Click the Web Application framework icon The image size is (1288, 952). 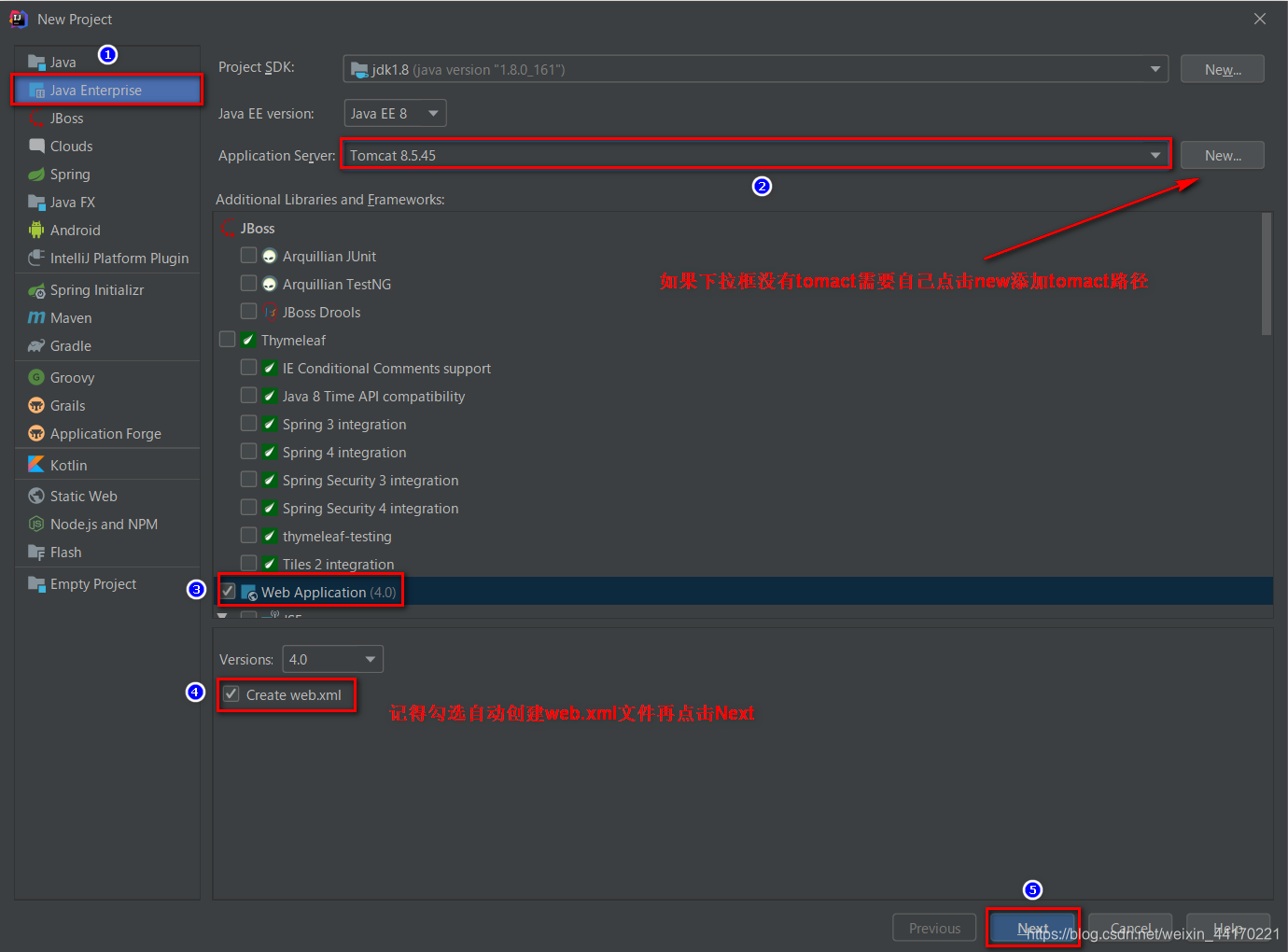pyautogui.click(x=249, y=593)
